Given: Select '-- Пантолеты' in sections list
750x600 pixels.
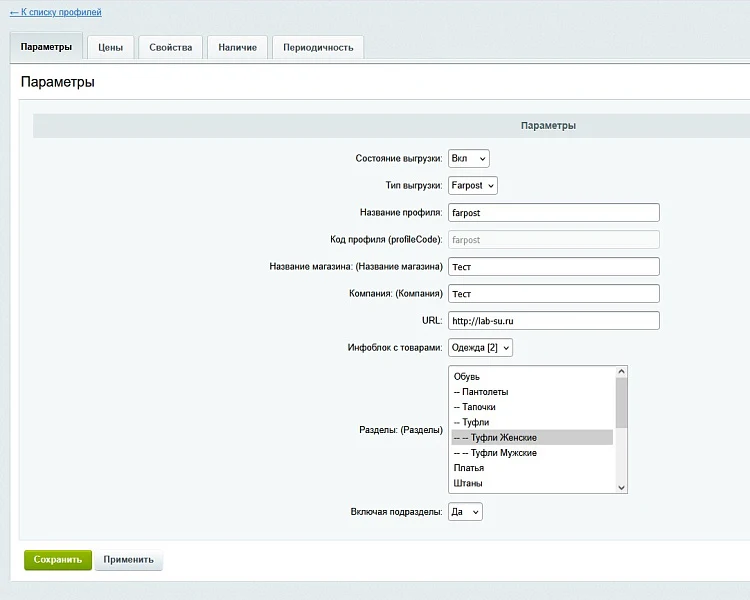Looking at the screenshot, I should [x=532, y=392].
